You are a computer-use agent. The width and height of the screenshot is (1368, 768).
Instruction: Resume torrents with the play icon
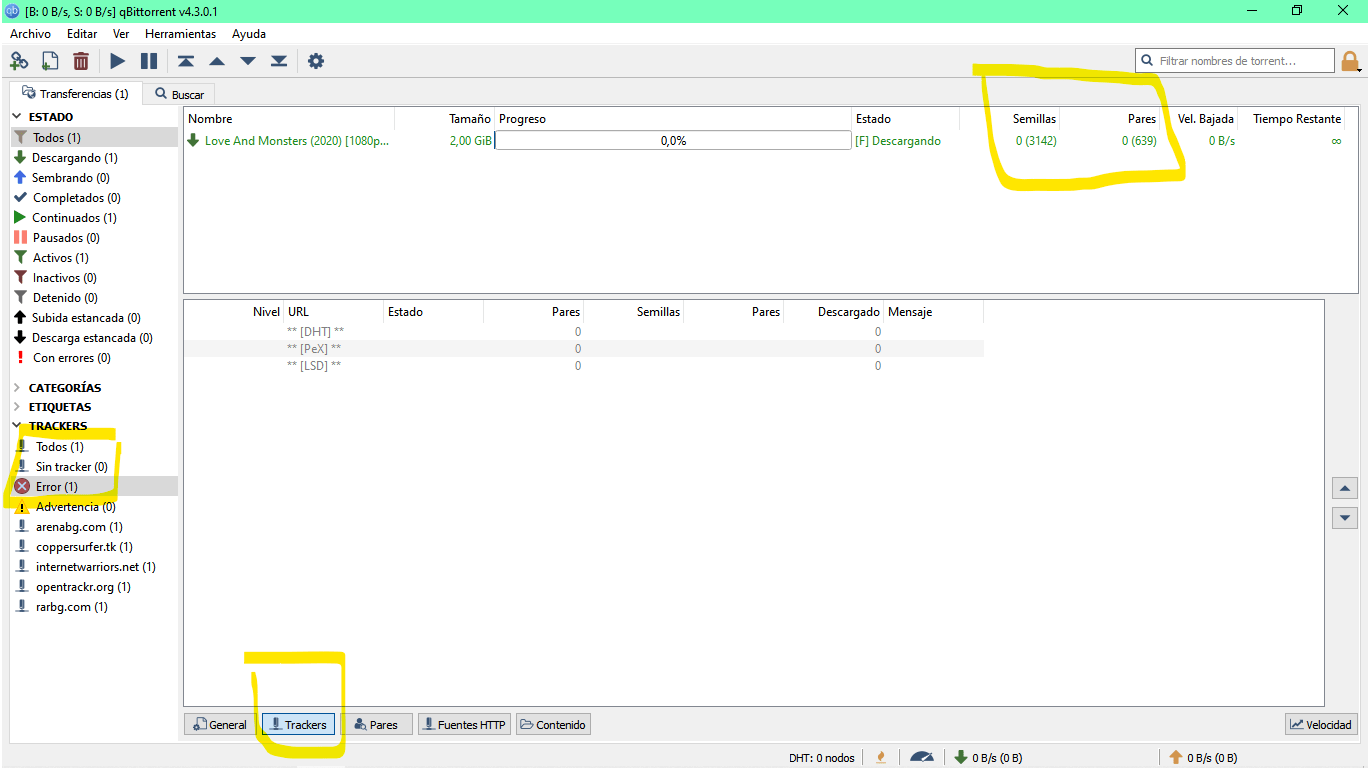pos(118,61)
